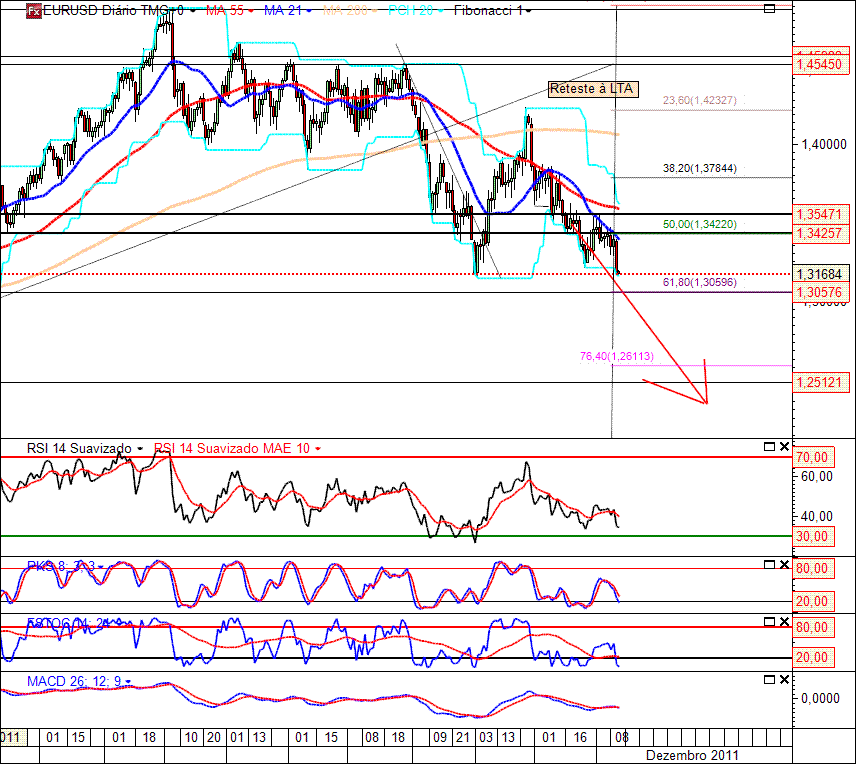Click the 1,30576 price level tag

(x=821, y=292)
